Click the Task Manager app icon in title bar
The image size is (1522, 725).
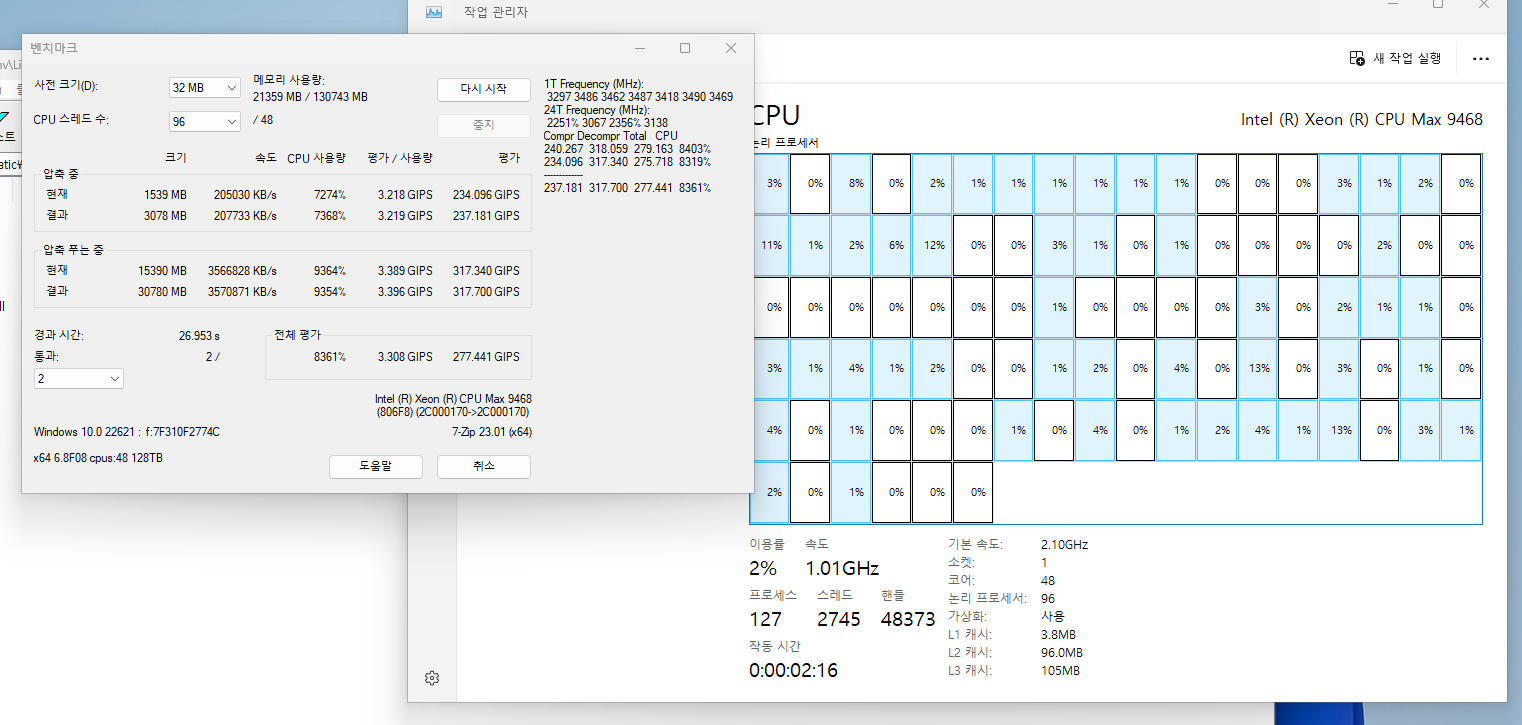coord(433,12)
